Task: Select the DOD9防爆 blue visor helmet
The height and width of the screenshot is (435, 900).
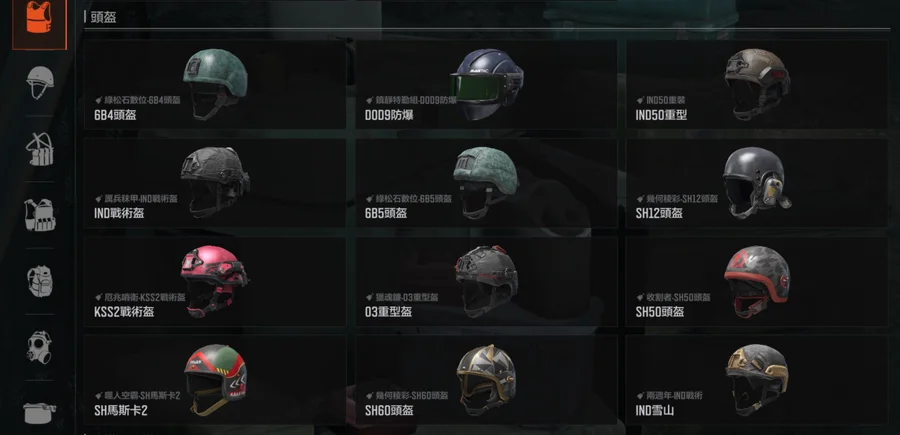Action: tap(486, 84)
